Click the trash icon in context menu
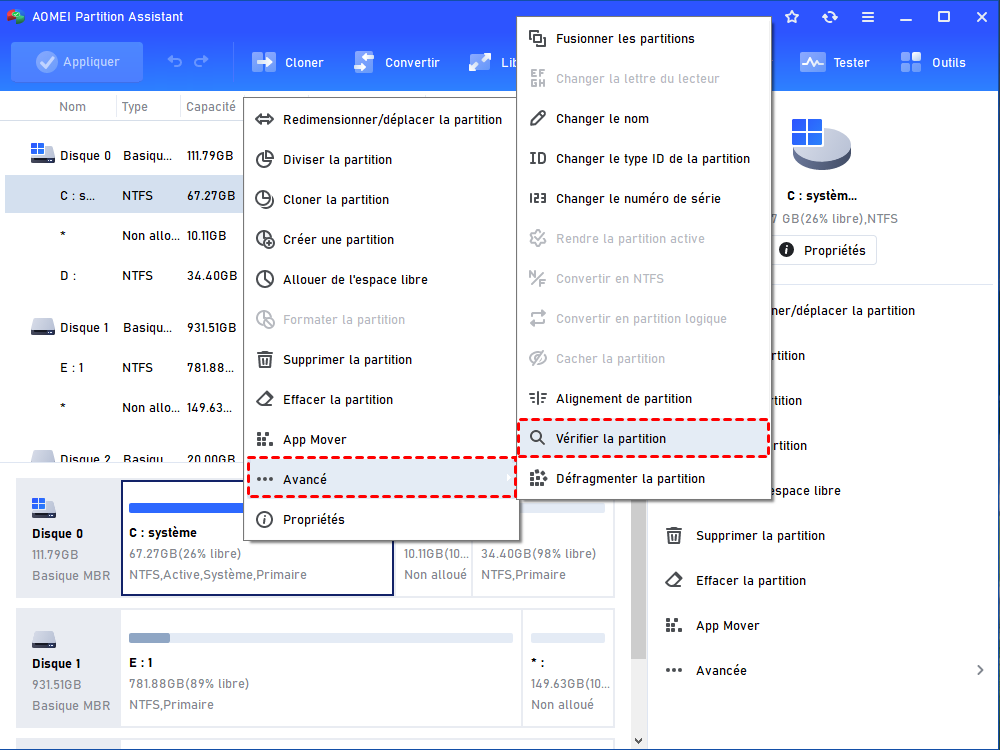This screenshot has height=750, width=1000. (x=265, y=360)
